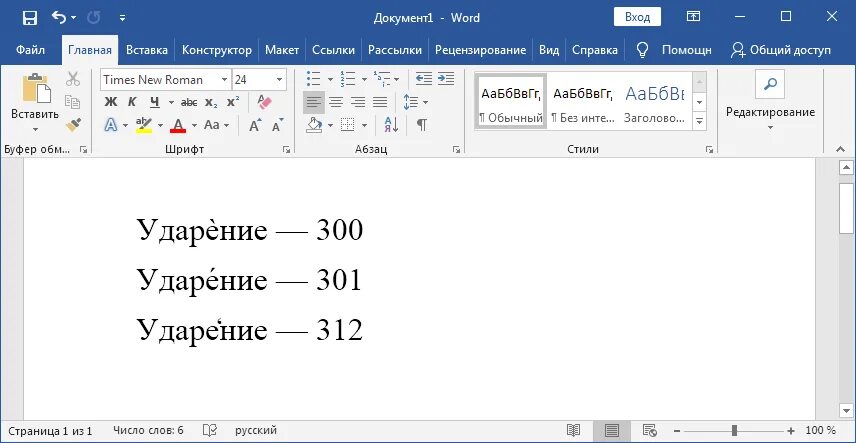Switch to the Конструктор tab
856x443 pixels.
[x=217, y=50]
